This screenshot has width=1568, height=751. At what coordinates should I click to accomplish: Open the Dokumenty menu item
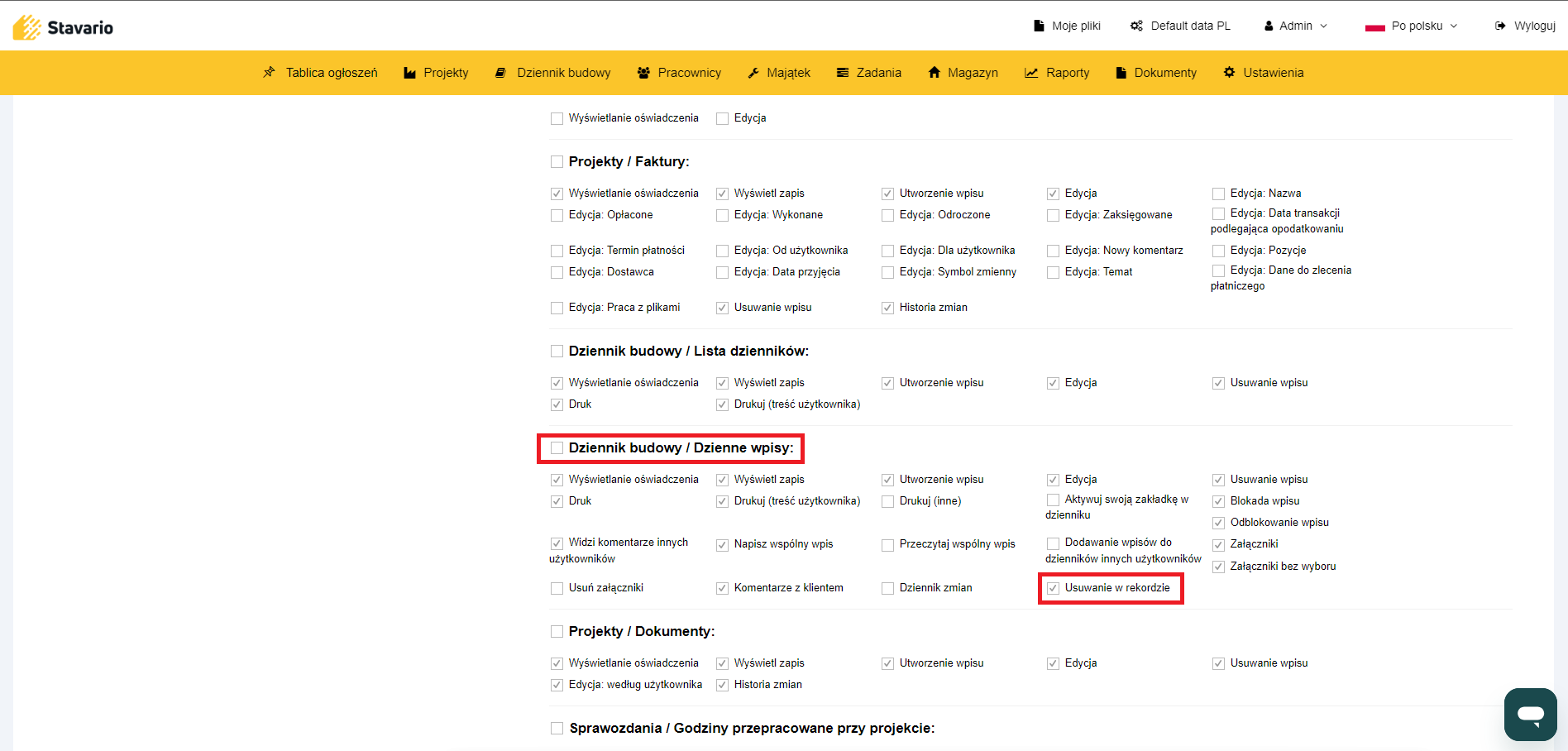pyautogui.click(x=1165, y=73)
